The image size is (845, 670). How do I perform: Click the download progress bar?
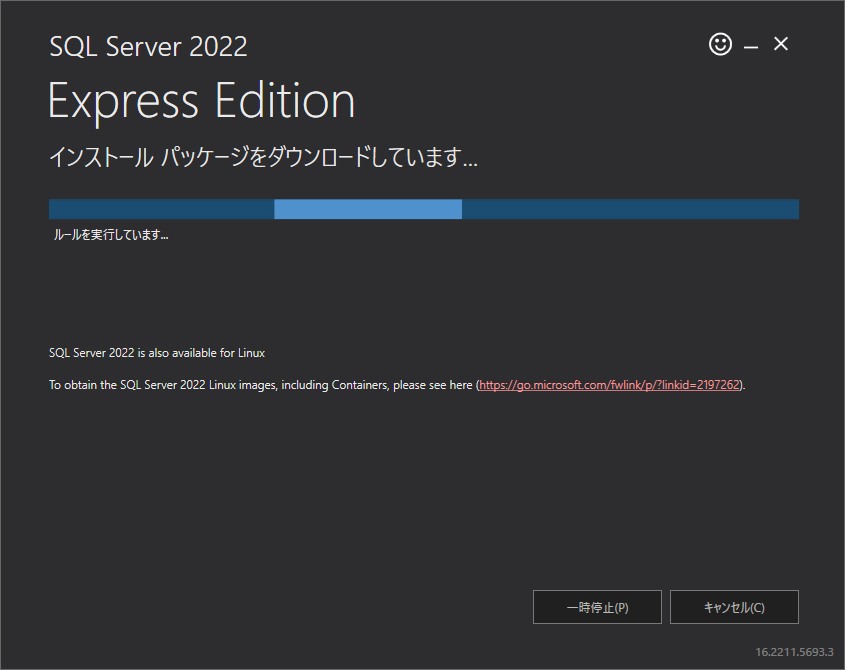424,209
